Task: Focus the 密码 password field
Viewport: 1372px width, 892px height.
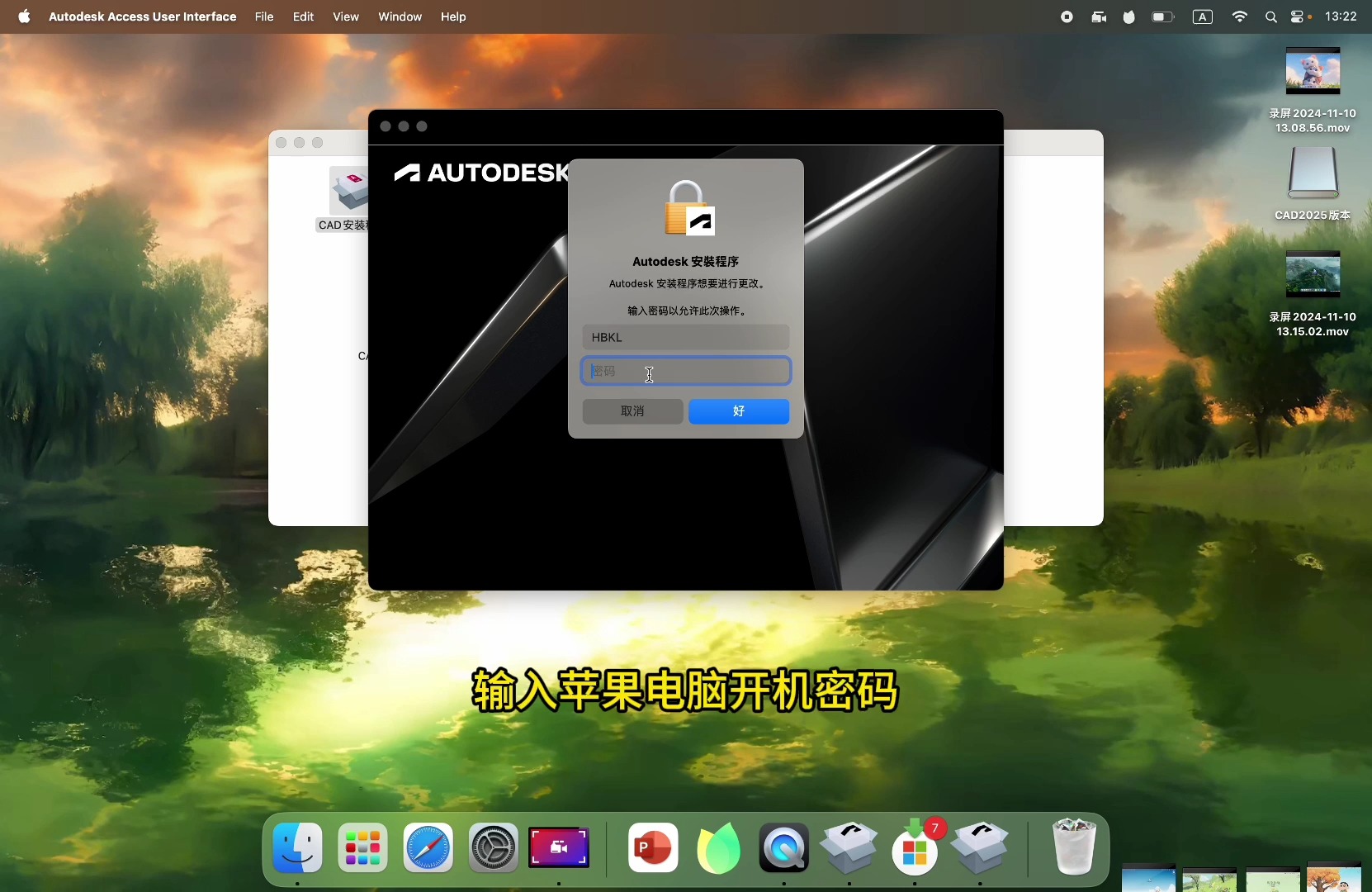Action: [686, 372]
